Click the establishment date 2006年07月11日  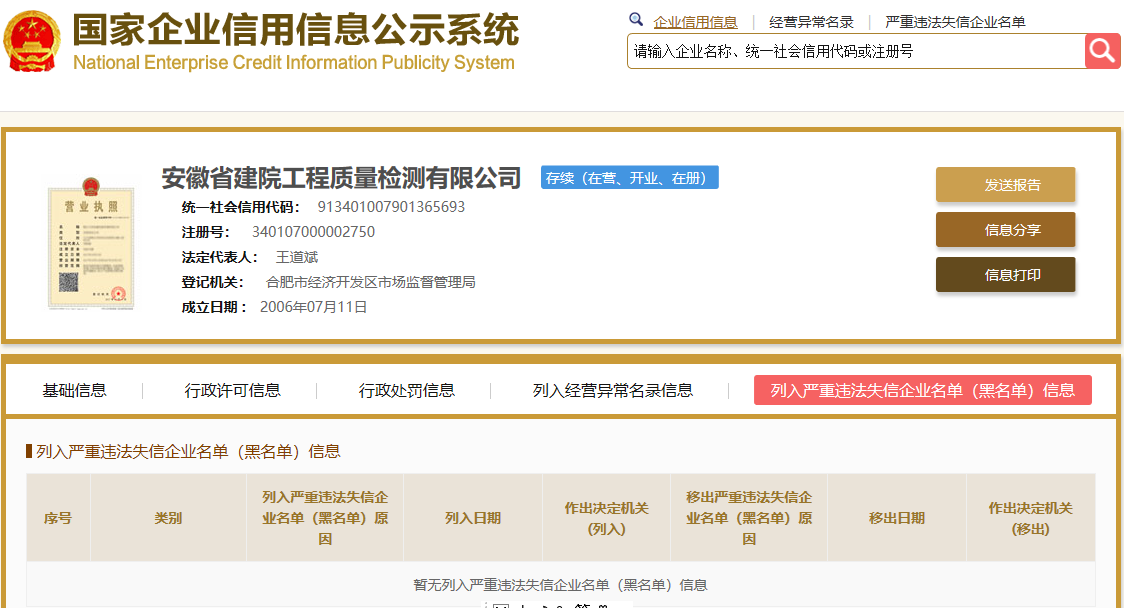(x=313, y=307)
